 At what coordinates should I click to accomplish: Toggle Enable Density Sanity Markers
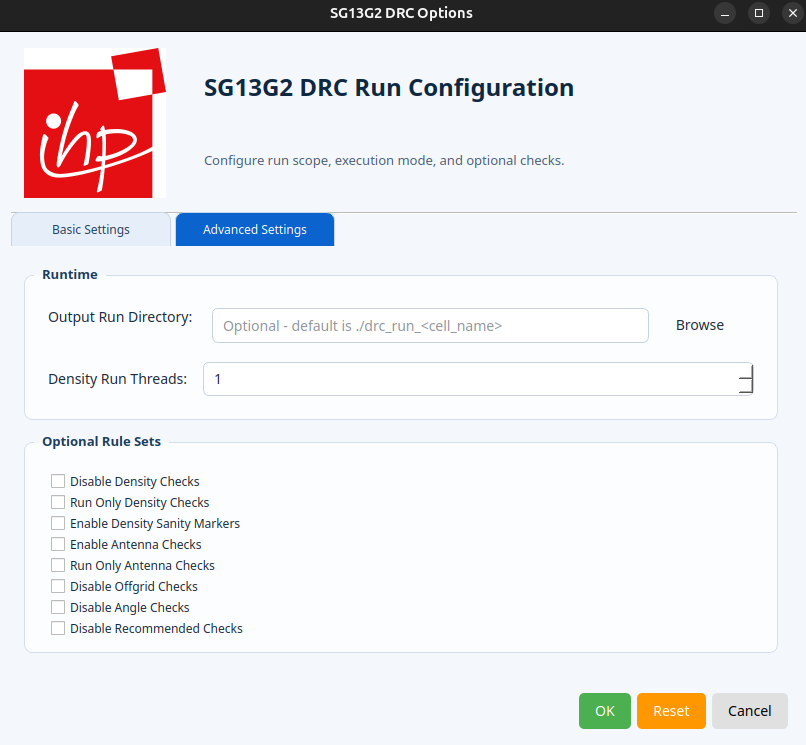pos(58,523)
